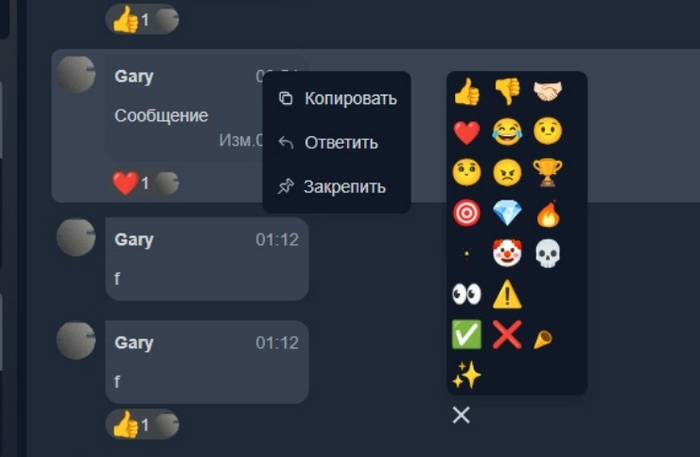React with the blue diamond emoji
The image size is (700, 457).
(x=507, y=213)
